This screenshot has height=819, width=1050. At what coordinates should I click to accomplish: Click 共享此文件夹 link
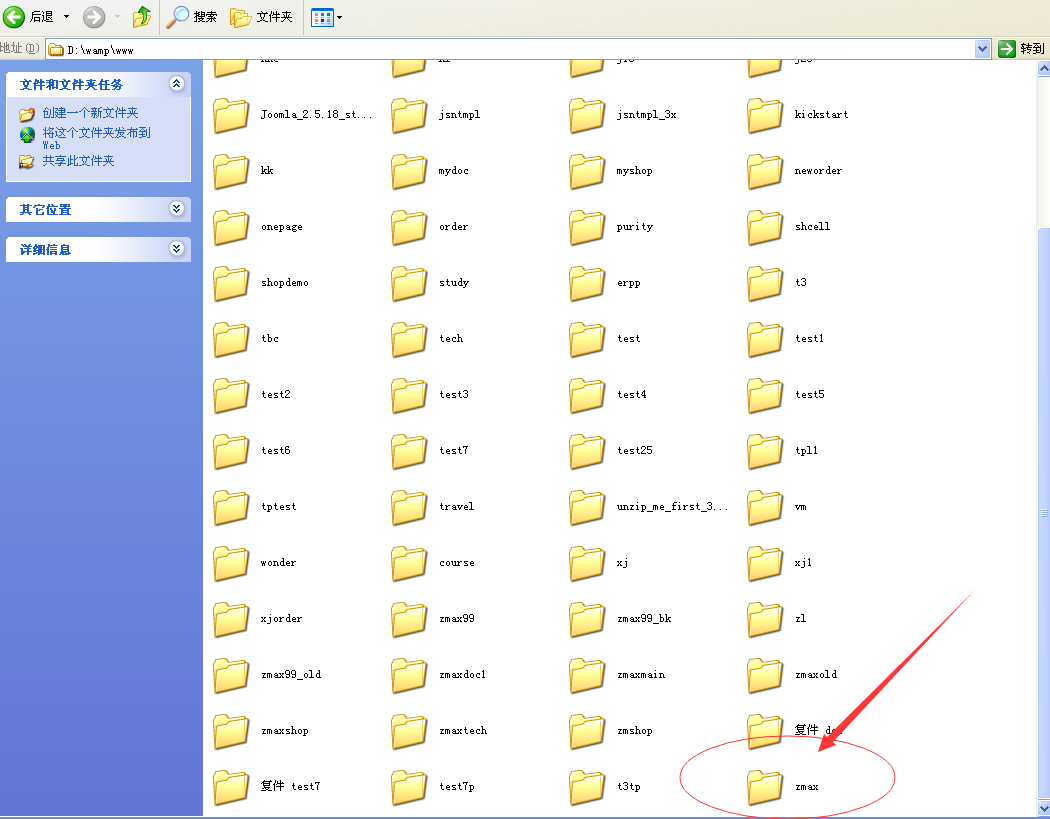click(78, 161)
